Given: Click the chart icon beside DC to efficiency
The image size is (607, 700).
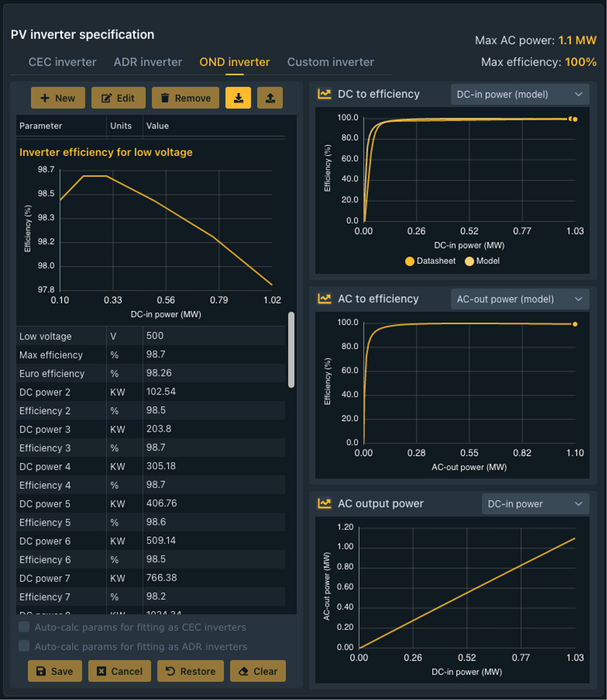Looking at the screenshot, I should click(x=325, y=94).
